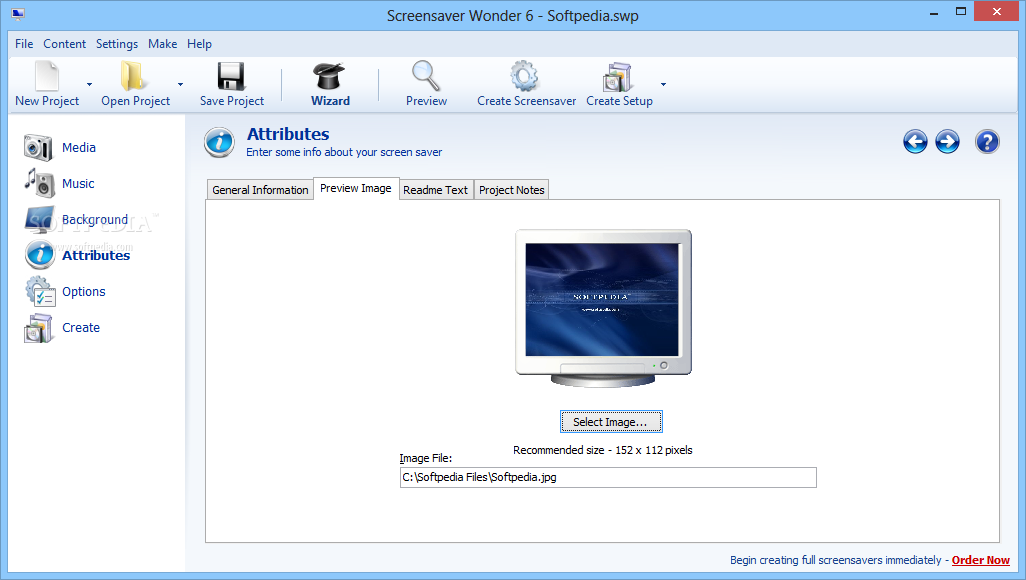Click the Music sidebar label

click(x=78, y=184)
